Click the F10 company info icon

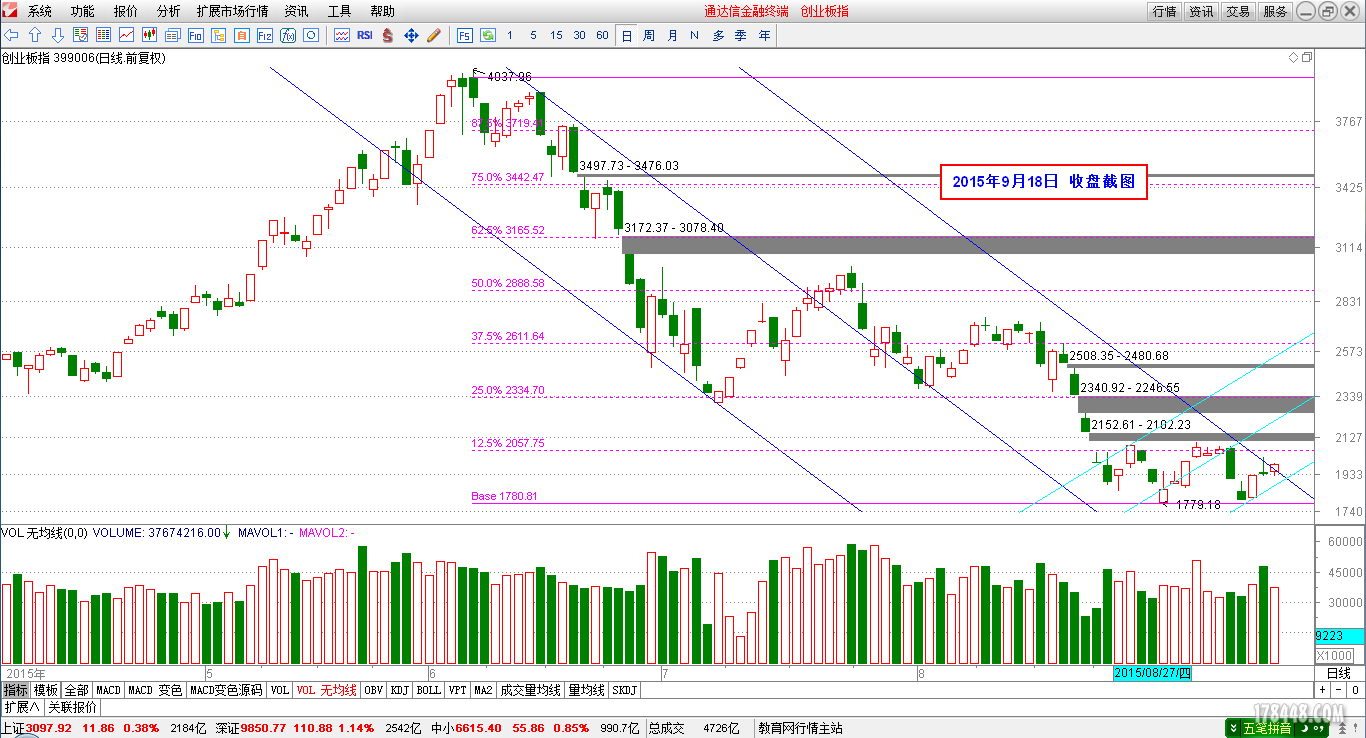(196, 35)
